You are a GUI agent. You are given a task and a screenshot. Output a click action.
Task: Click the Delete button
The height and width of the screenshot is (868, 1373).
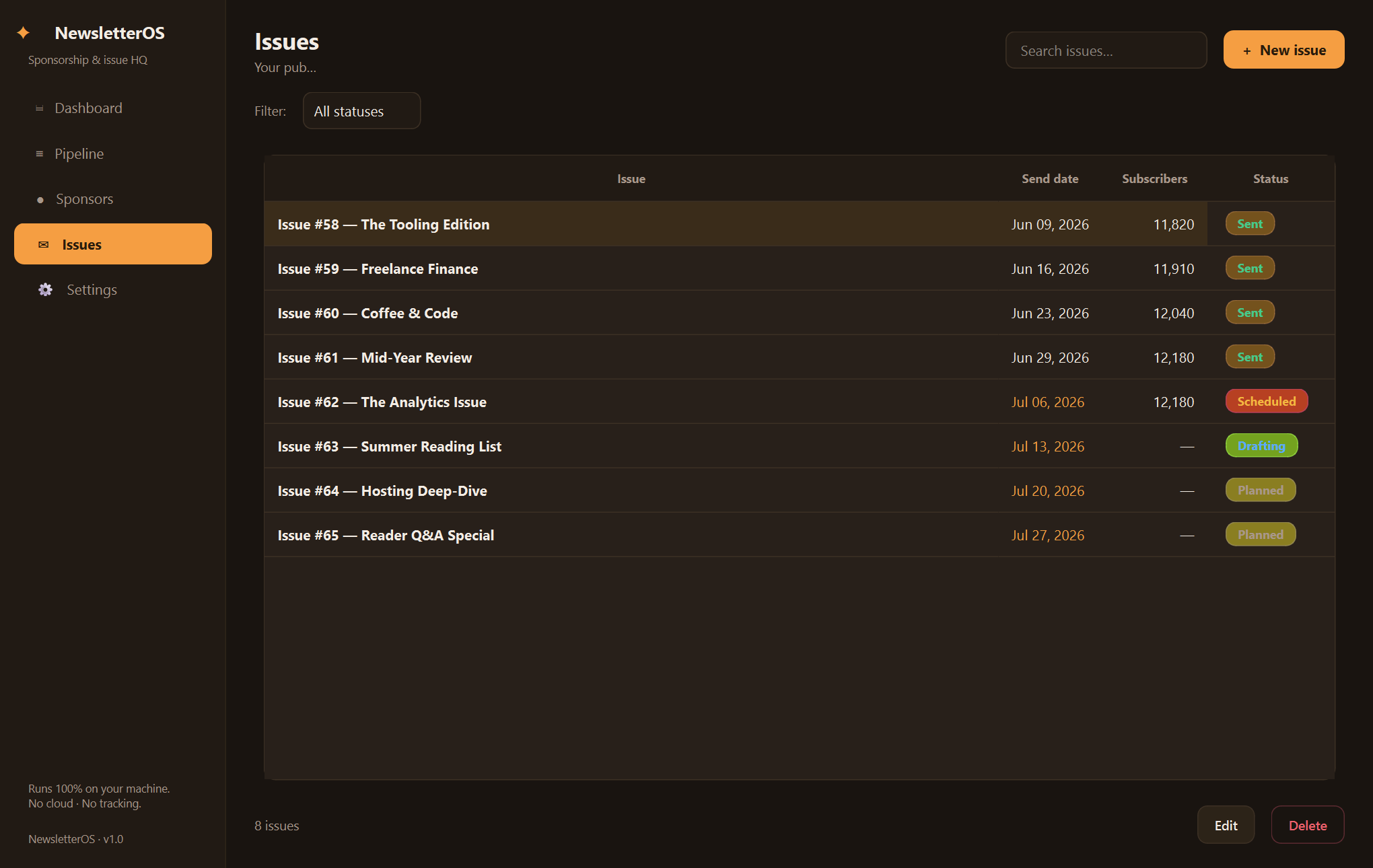pyautogui.click(x=1308, y=825)
